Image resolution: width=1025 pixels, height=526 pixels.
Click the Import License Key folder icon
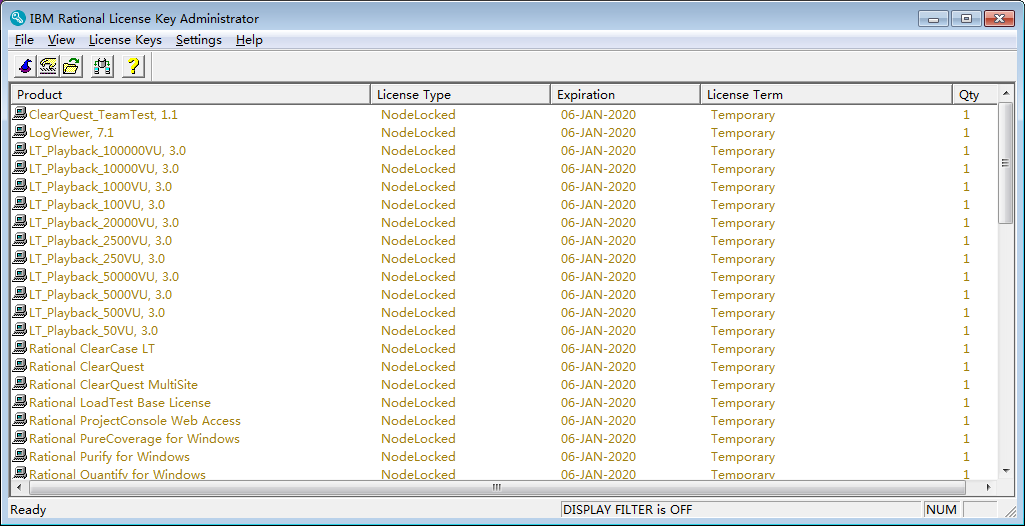tap(71, 66)
